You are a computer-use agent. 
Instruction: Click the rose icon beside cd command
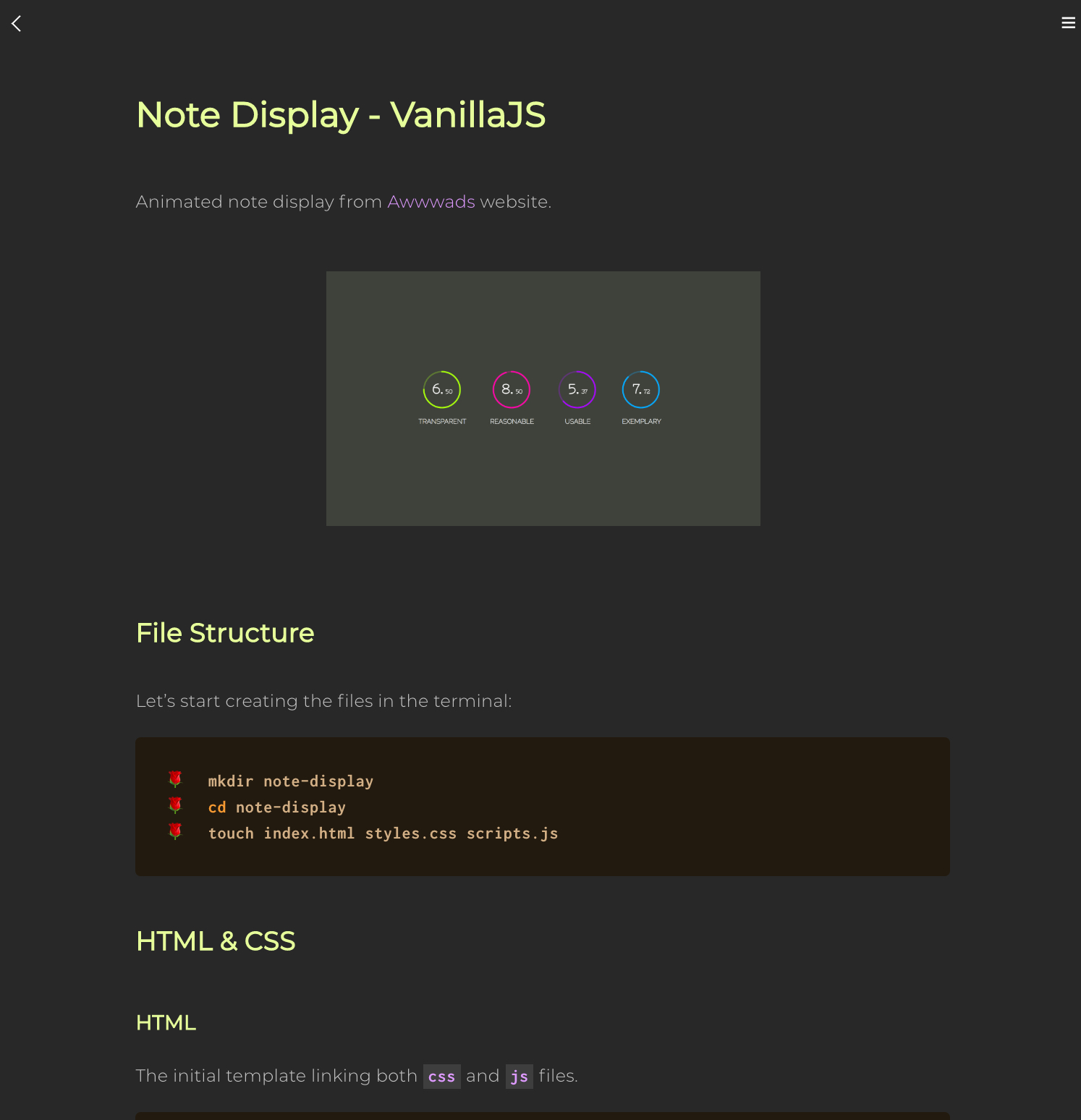(x=175, y=805)
